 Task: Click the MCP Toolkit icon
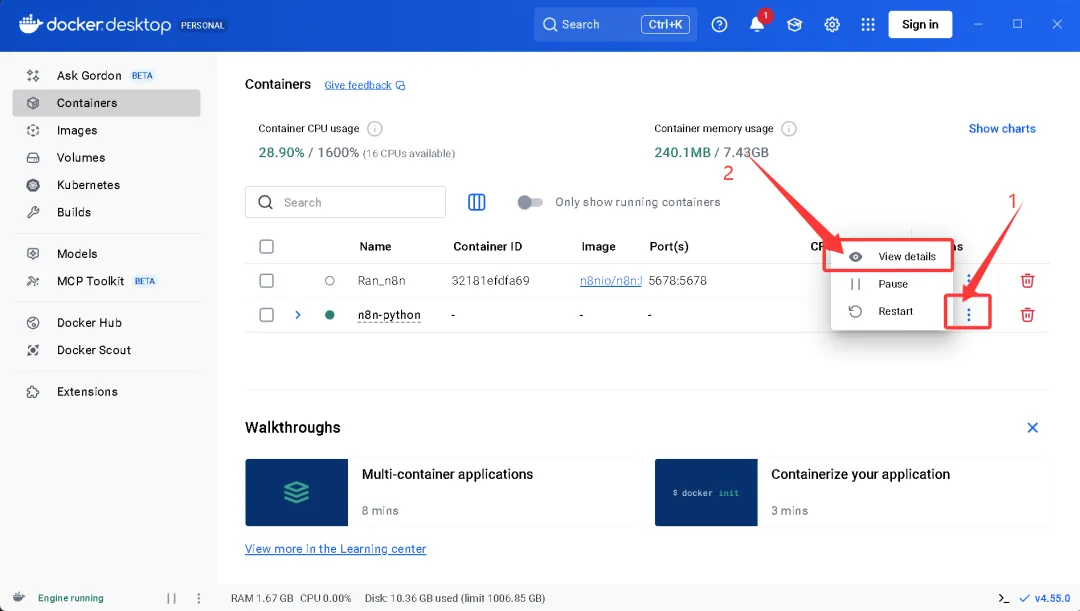pyautogui.click(x=33, y=281)
